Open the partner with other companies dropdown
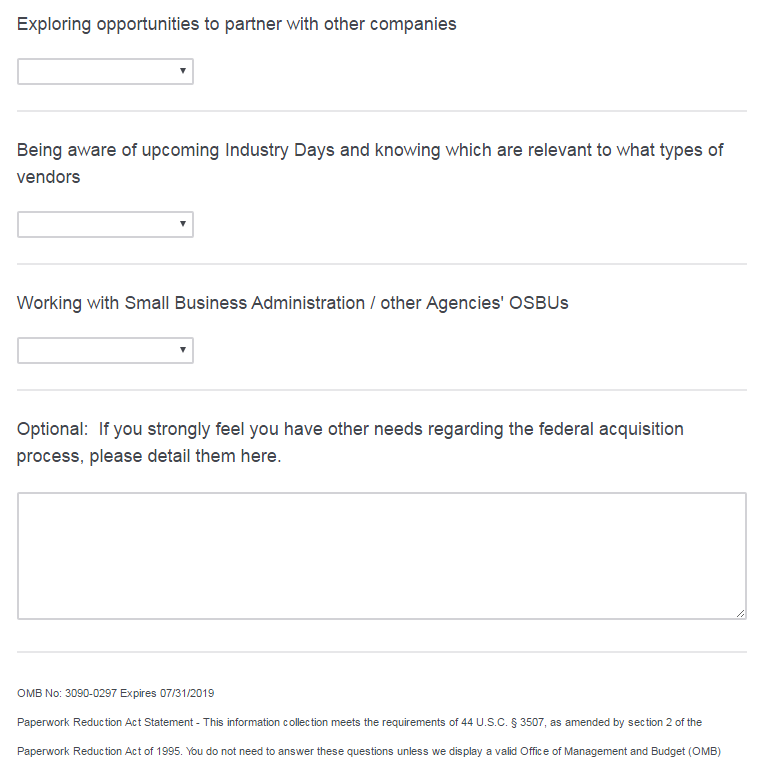Screen dimensions: 767x762 tap(105, 71)
